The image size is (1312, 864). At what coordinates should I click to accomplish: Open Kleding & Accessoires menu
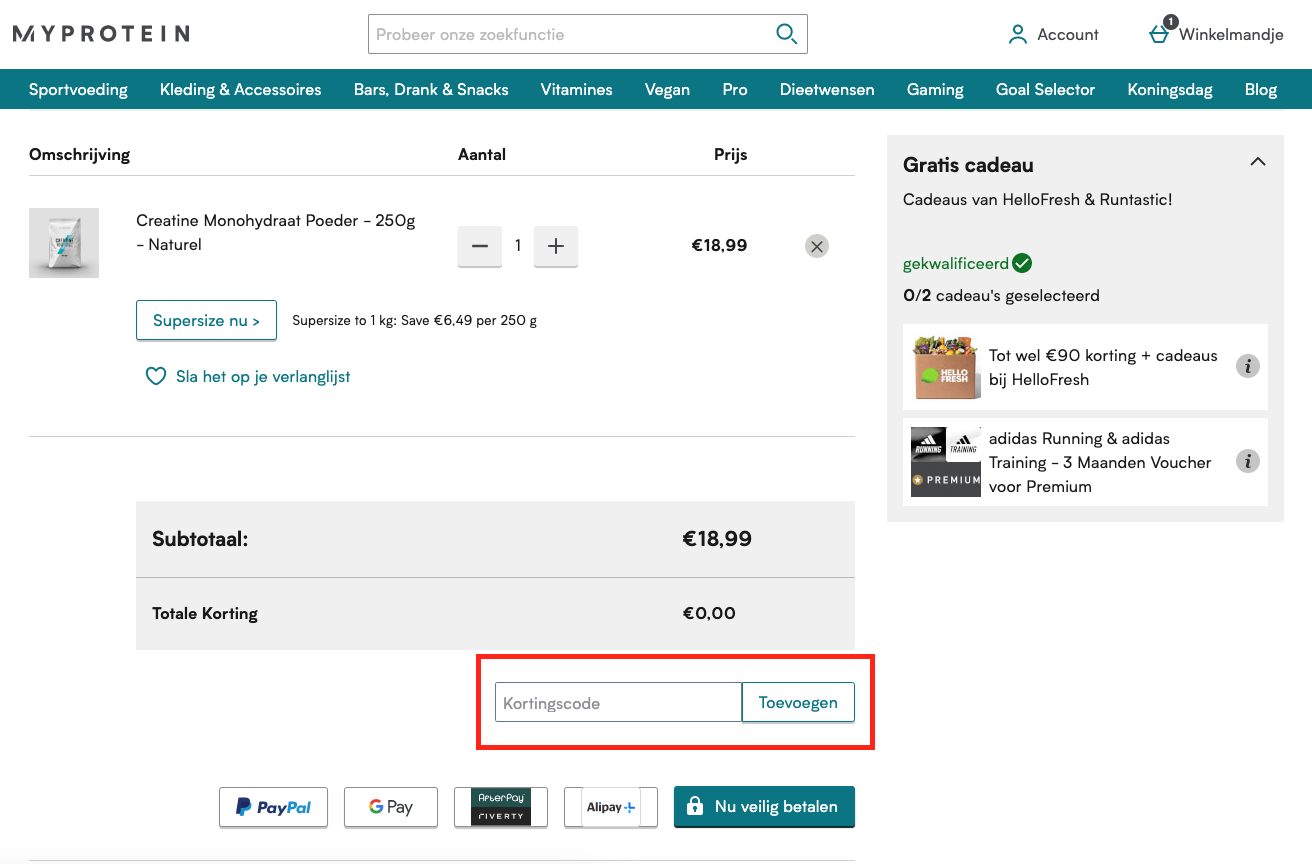tap(241, 89)
